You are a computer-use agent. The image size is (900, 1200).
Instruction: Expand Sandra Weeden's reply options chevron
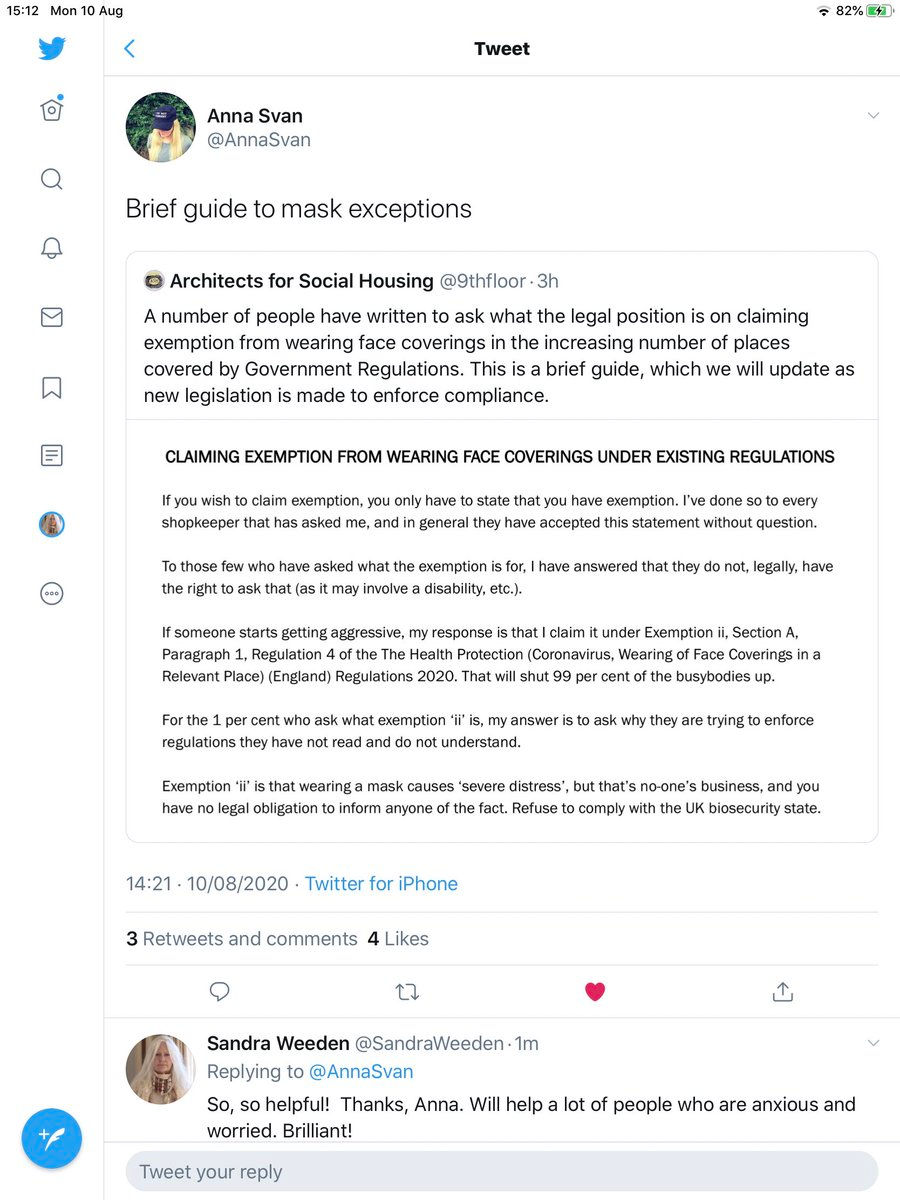click(x=873, y=1044)
